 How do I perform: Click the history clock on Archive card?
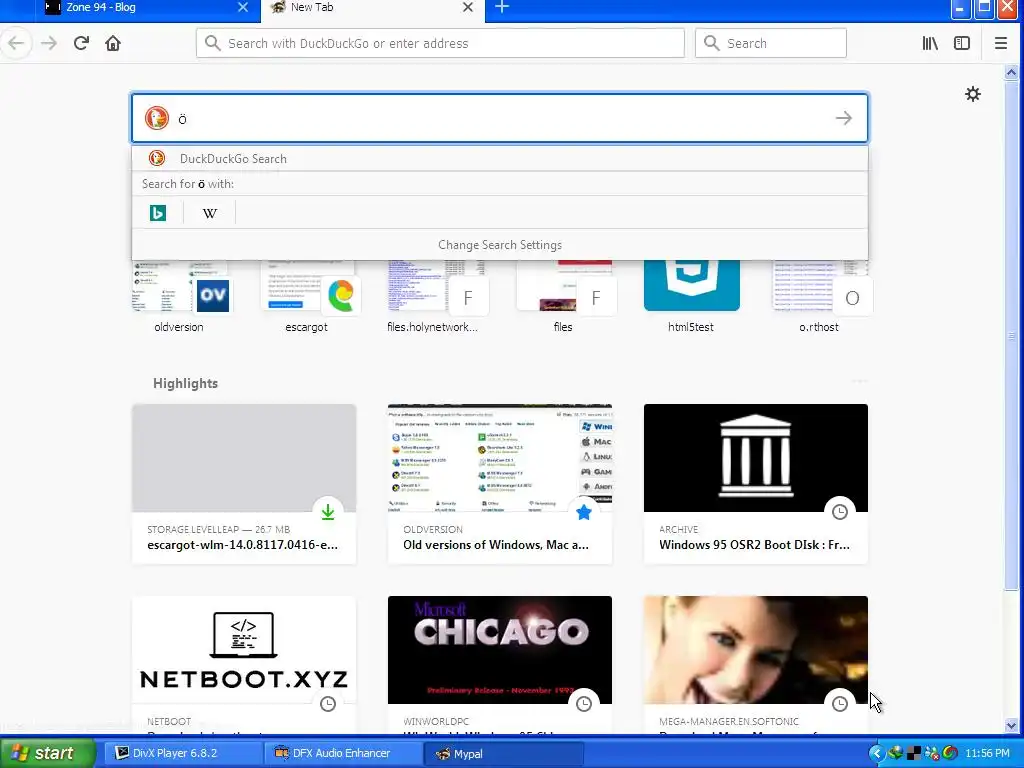(840, 513)
